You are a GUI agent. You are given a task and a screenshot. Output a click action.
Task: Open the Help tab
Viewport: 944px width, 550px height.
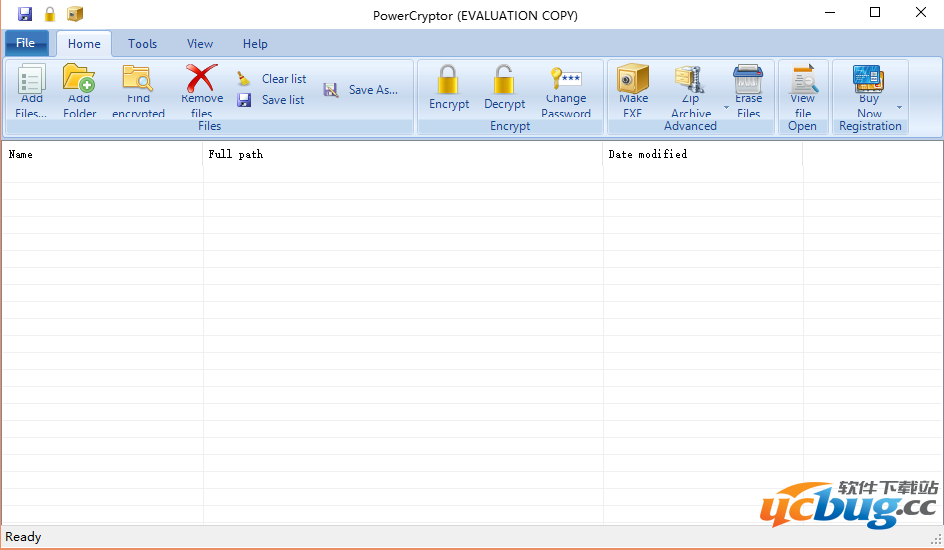click(x=255, y=43)
